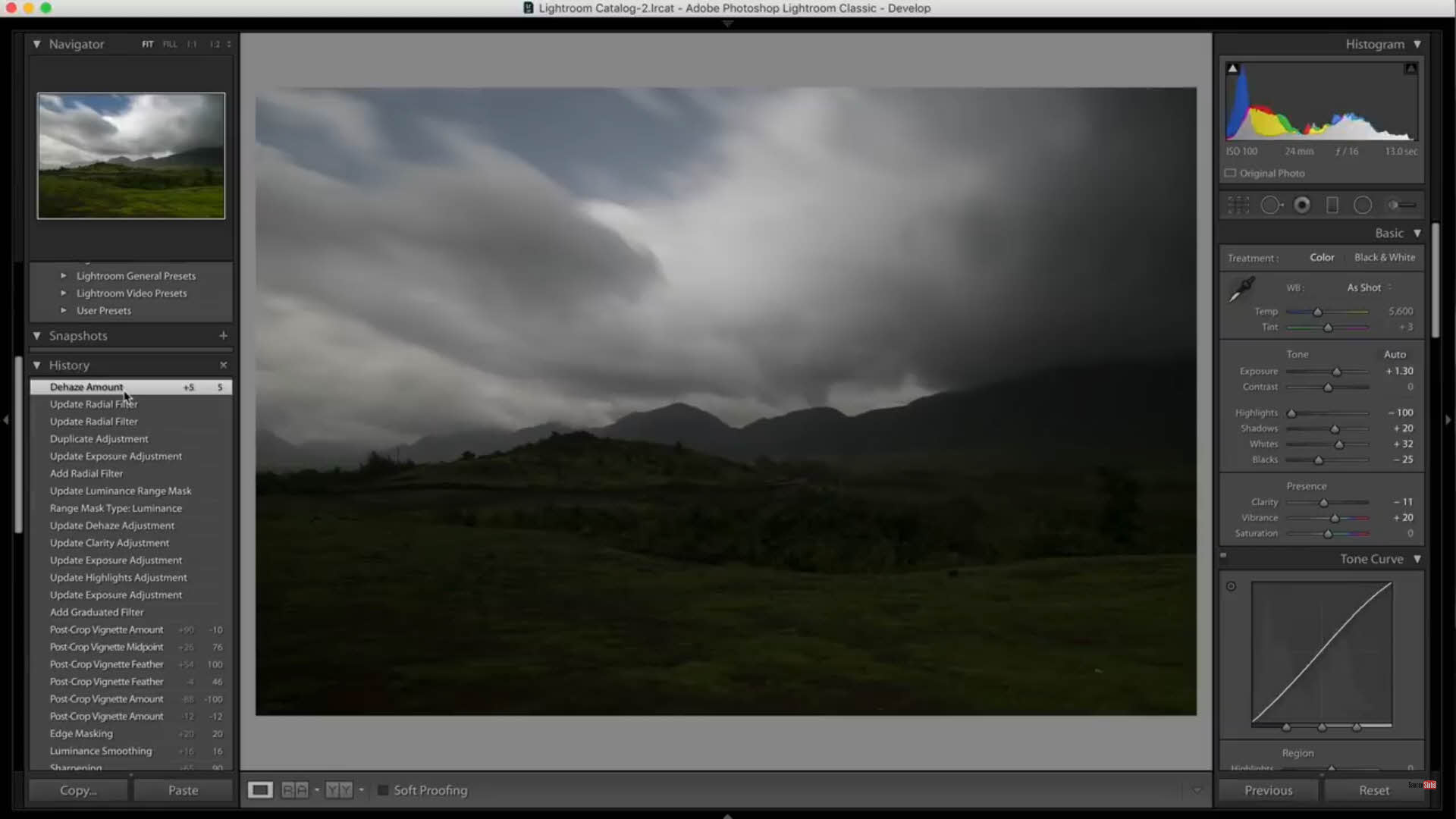Select the Red Eye Correction tool

(x=1302, y=205)
